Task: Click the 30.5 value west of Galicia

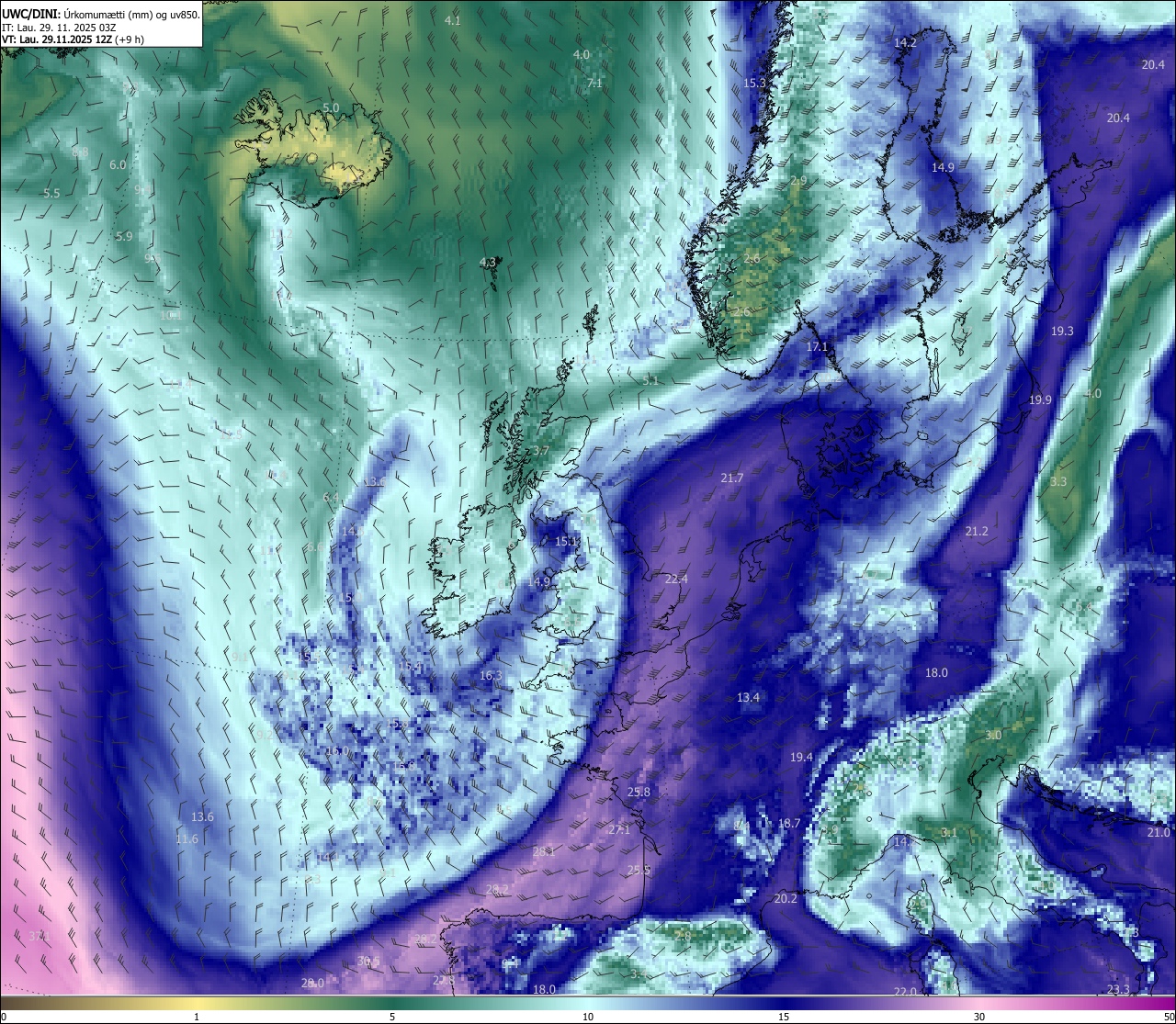Action: pyautogui.click(x=367, y=961)
